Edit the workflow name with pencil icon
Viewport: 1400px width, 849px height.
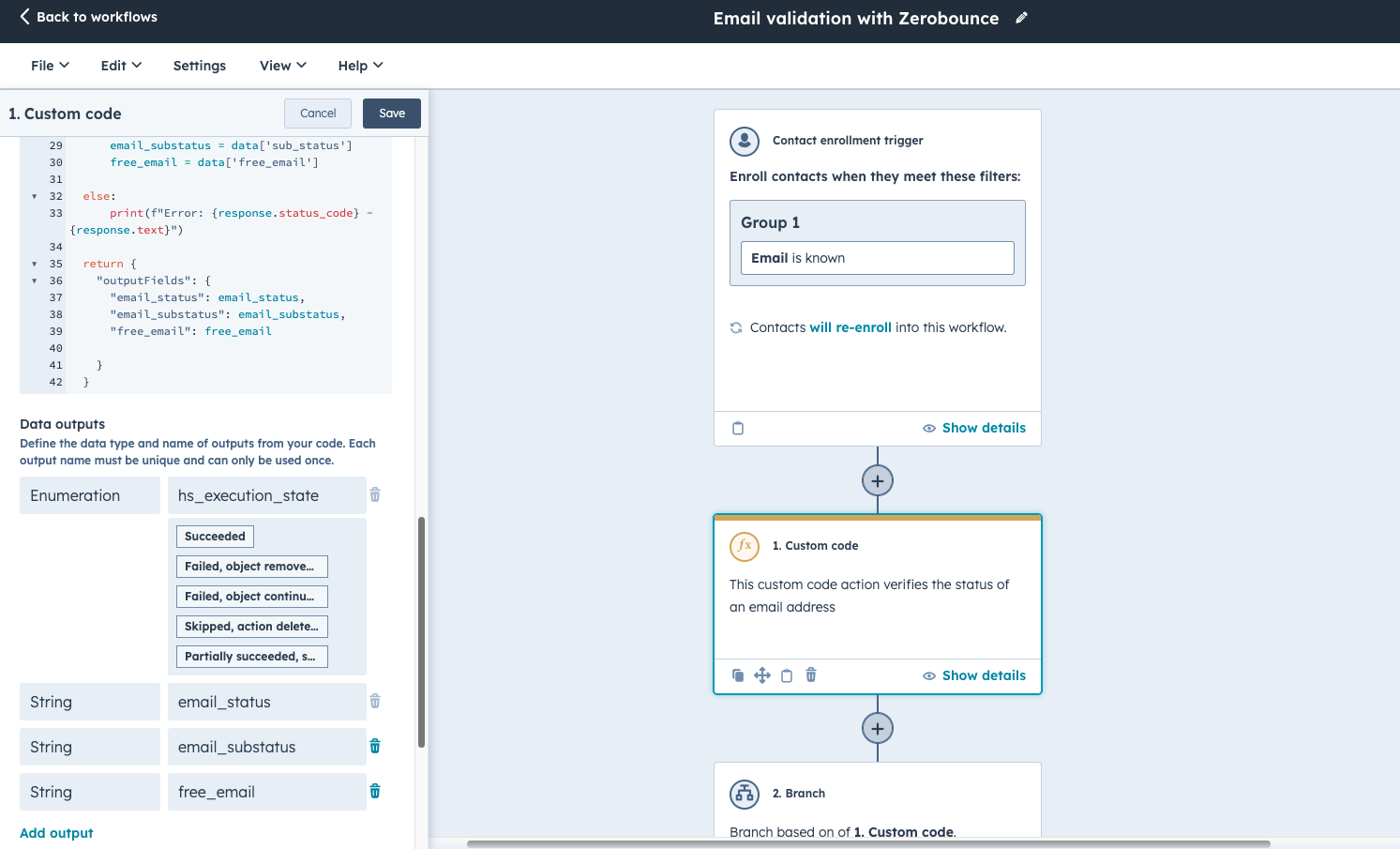(x=1021, y=18)
